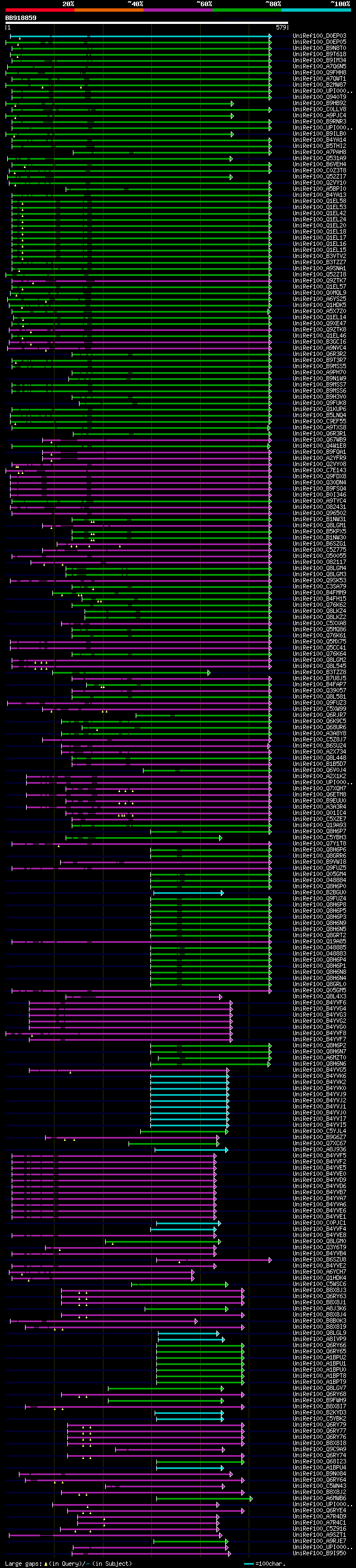Click the cyan ~100% identity legend segment

316,11
